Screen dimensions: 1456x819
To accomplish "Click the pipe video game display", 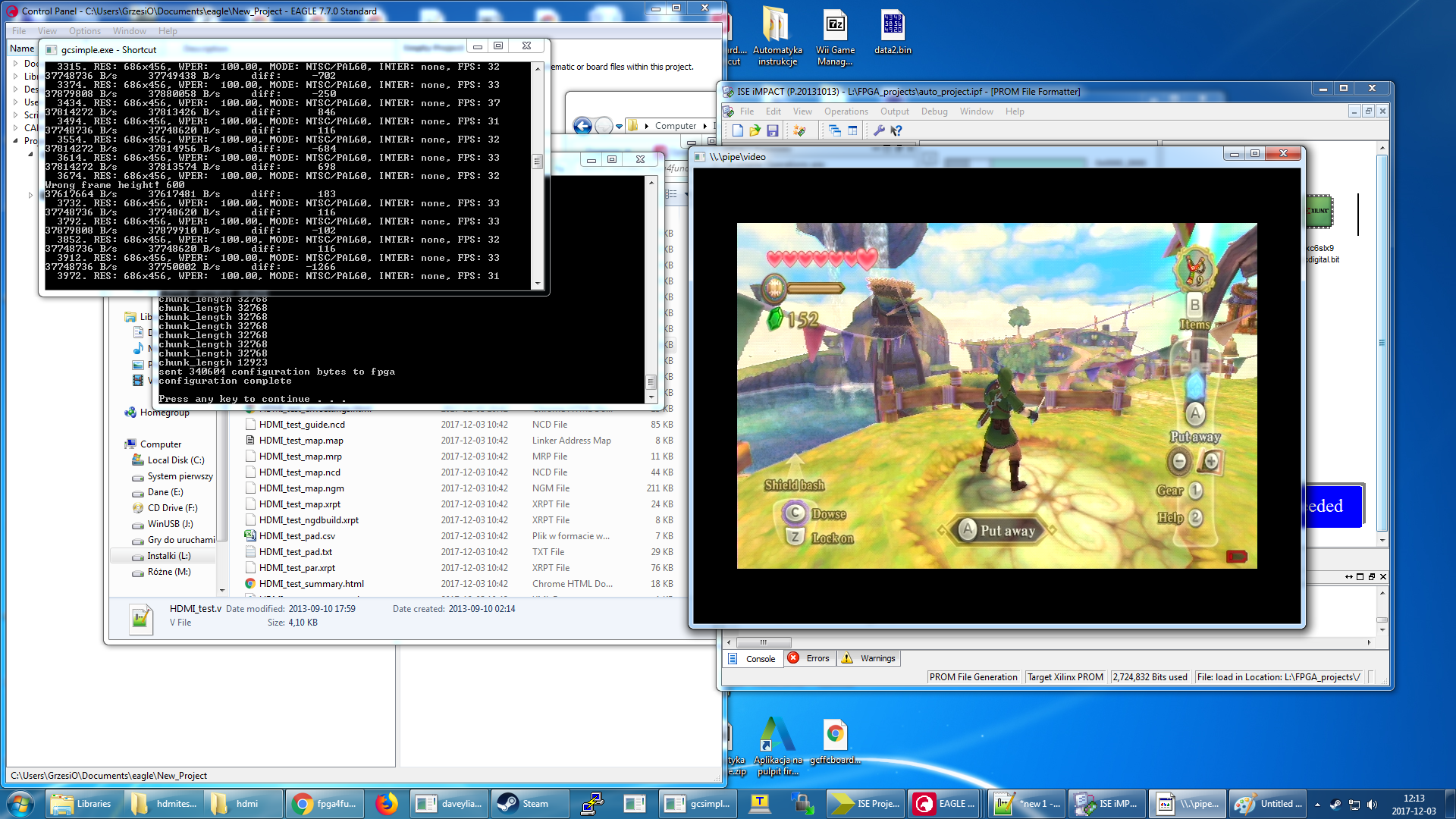I will [996, 395].
